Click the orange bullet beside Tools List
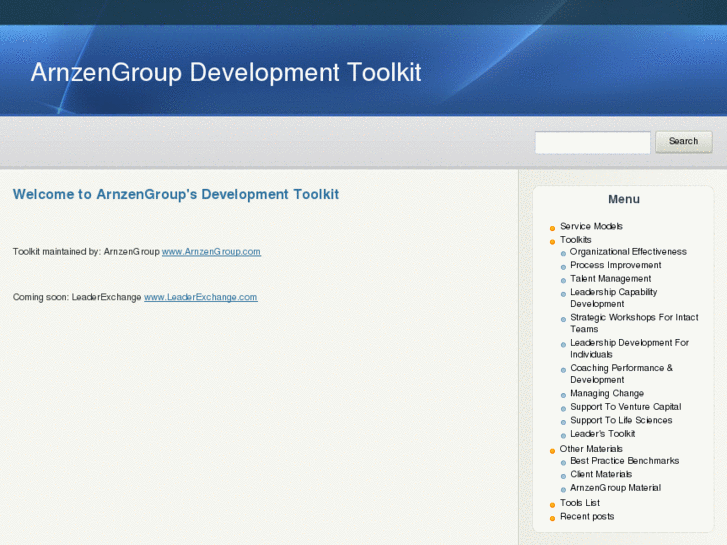 [x=552, y=505]
